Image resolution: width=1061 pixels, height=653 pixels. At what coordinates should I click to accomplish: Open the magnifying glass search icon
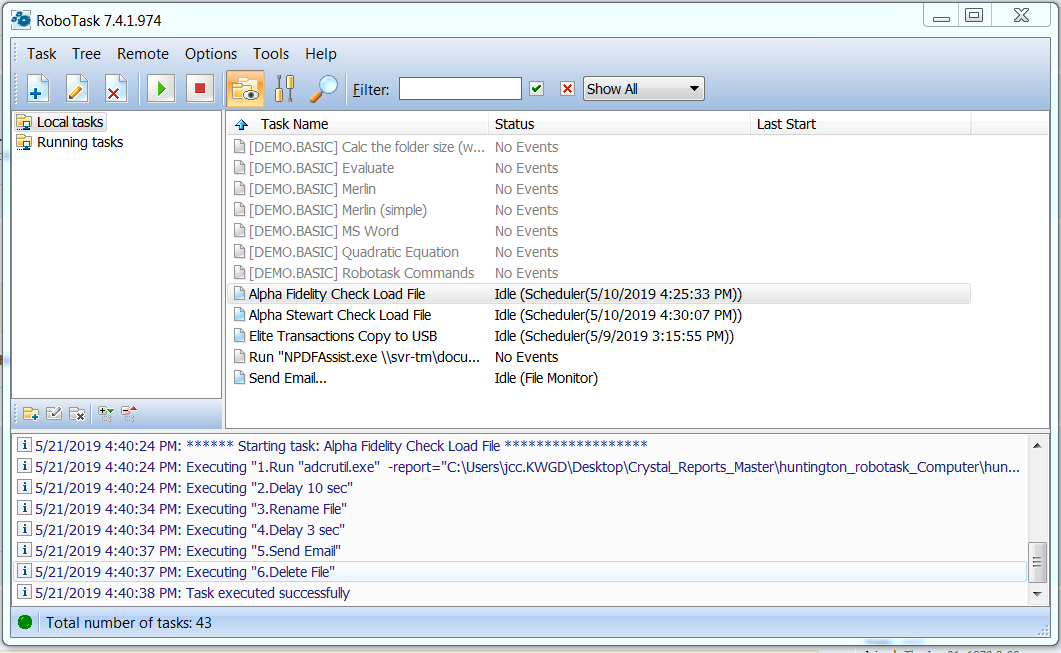click(323, 89)
